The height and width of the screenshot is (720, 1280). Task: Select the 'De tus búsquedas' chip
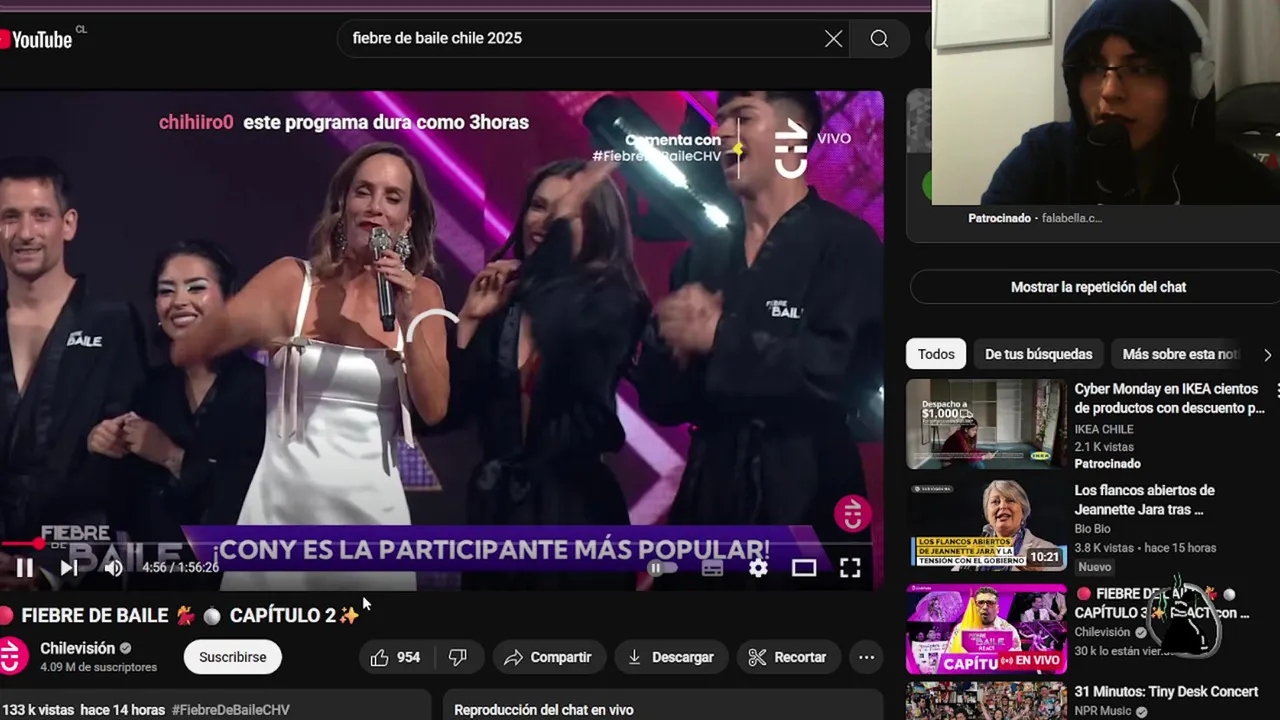tap(1038, 354)
